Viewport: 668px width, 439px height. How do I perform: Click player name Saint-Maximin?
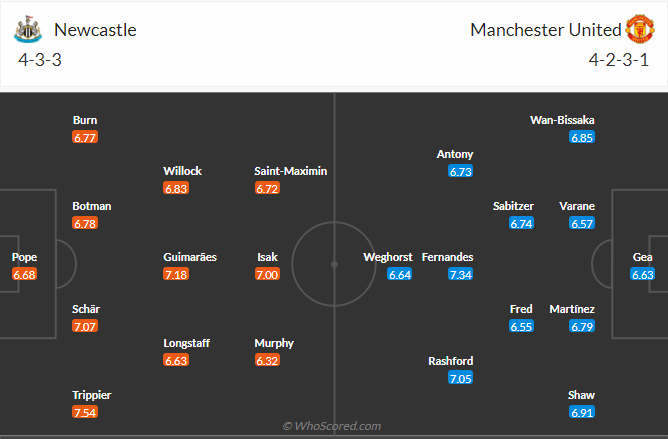291,171
